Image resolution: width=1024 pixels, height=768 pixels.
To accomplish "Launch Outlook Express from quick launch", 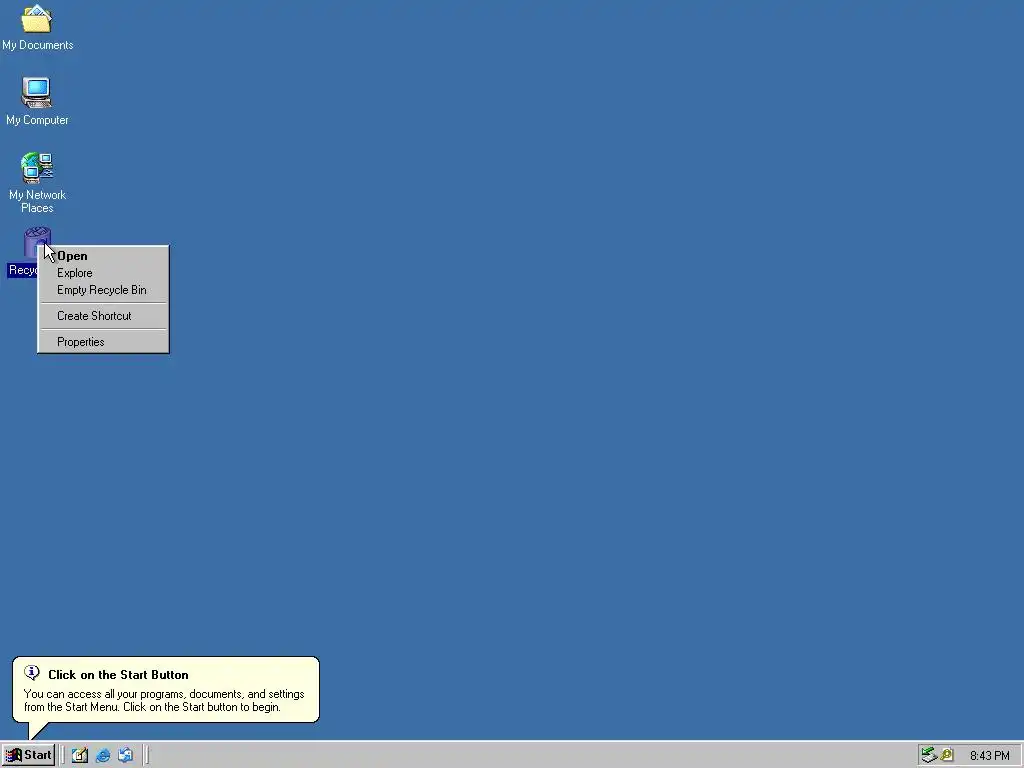I will [x=125, y=755].
